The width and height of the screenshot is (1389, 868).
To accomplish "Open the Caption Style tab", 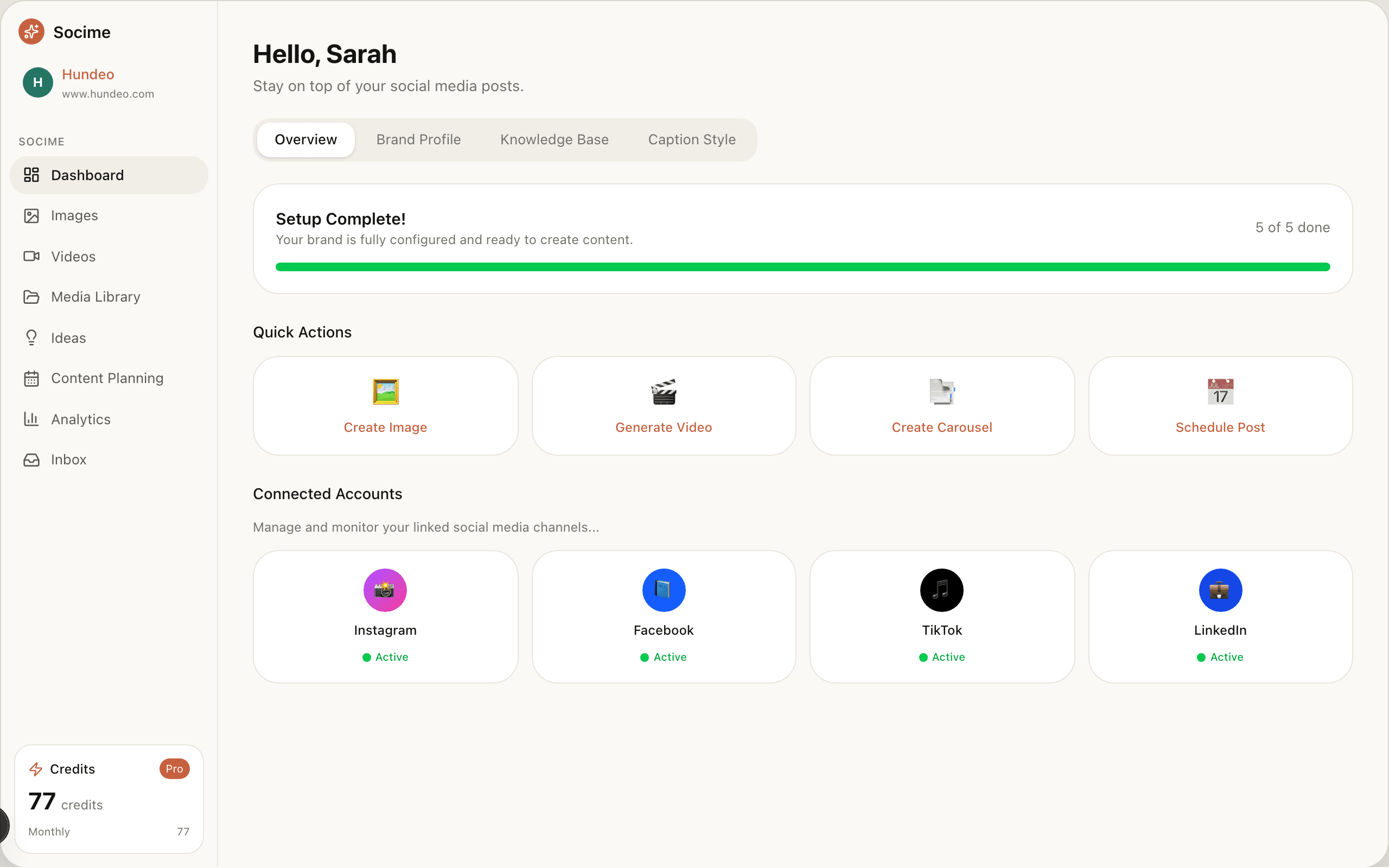I will point(691,139).
